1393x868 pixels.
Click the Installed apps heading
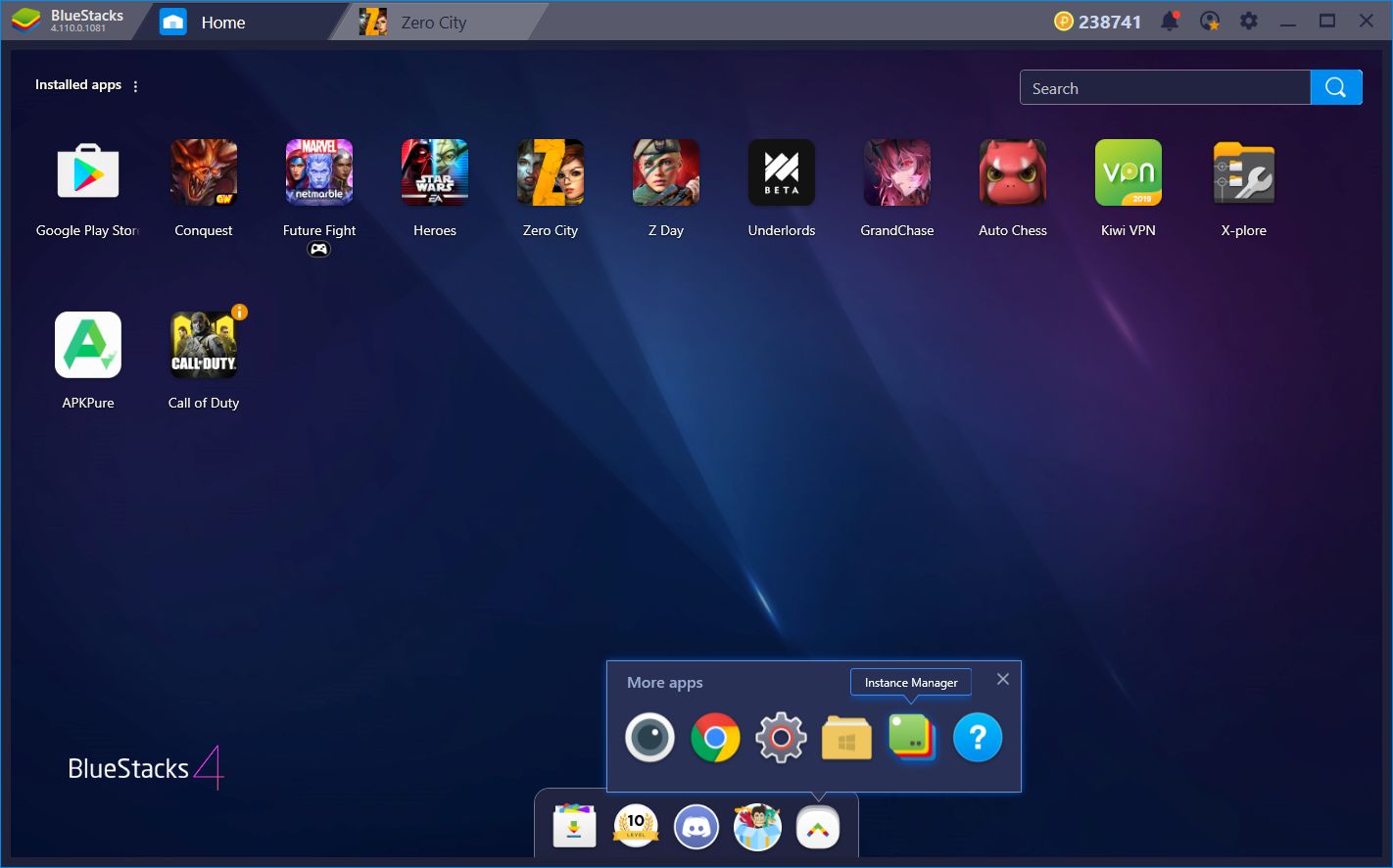(x=78, y=85)
